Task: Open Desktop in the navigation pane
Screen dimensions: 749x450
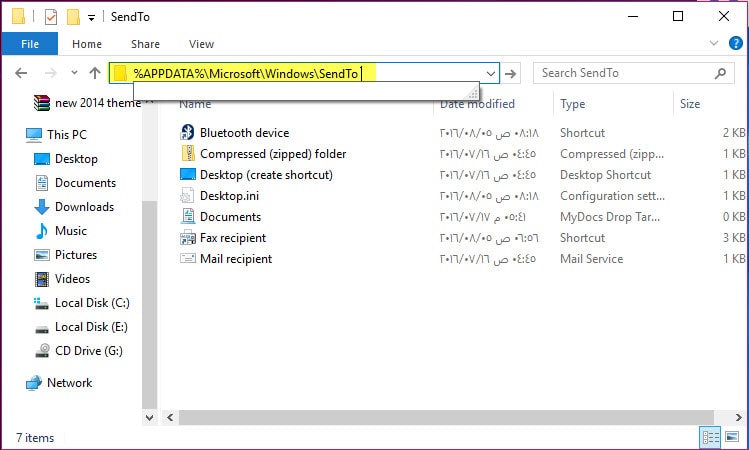Action: pos(66,159)
